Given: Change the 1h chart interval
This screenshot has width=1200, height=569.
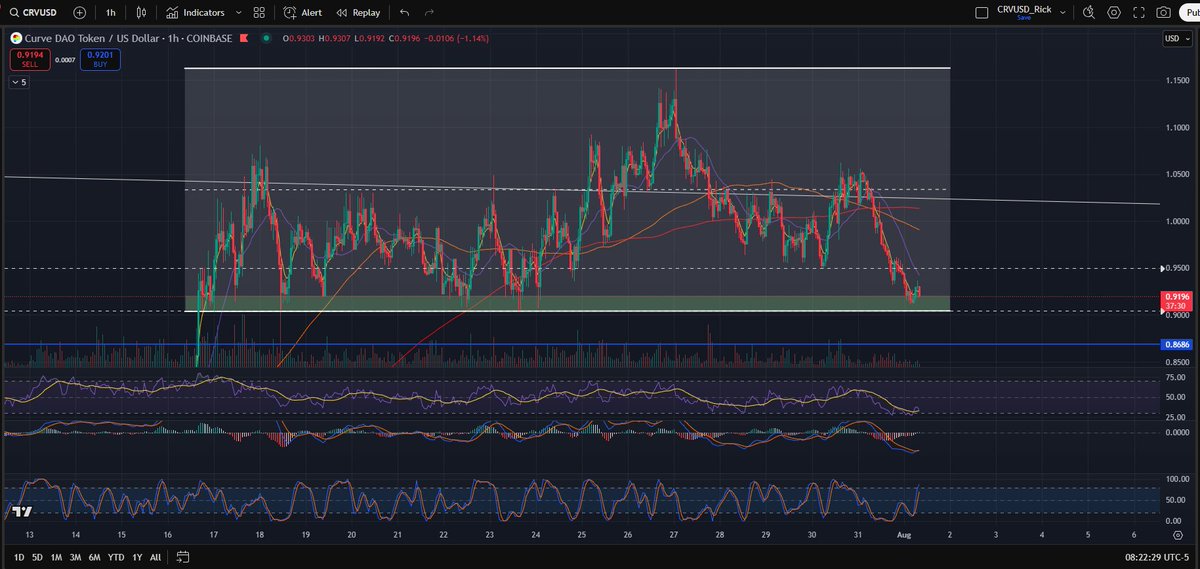Looking at the screenshot, I should coord(111,12).
